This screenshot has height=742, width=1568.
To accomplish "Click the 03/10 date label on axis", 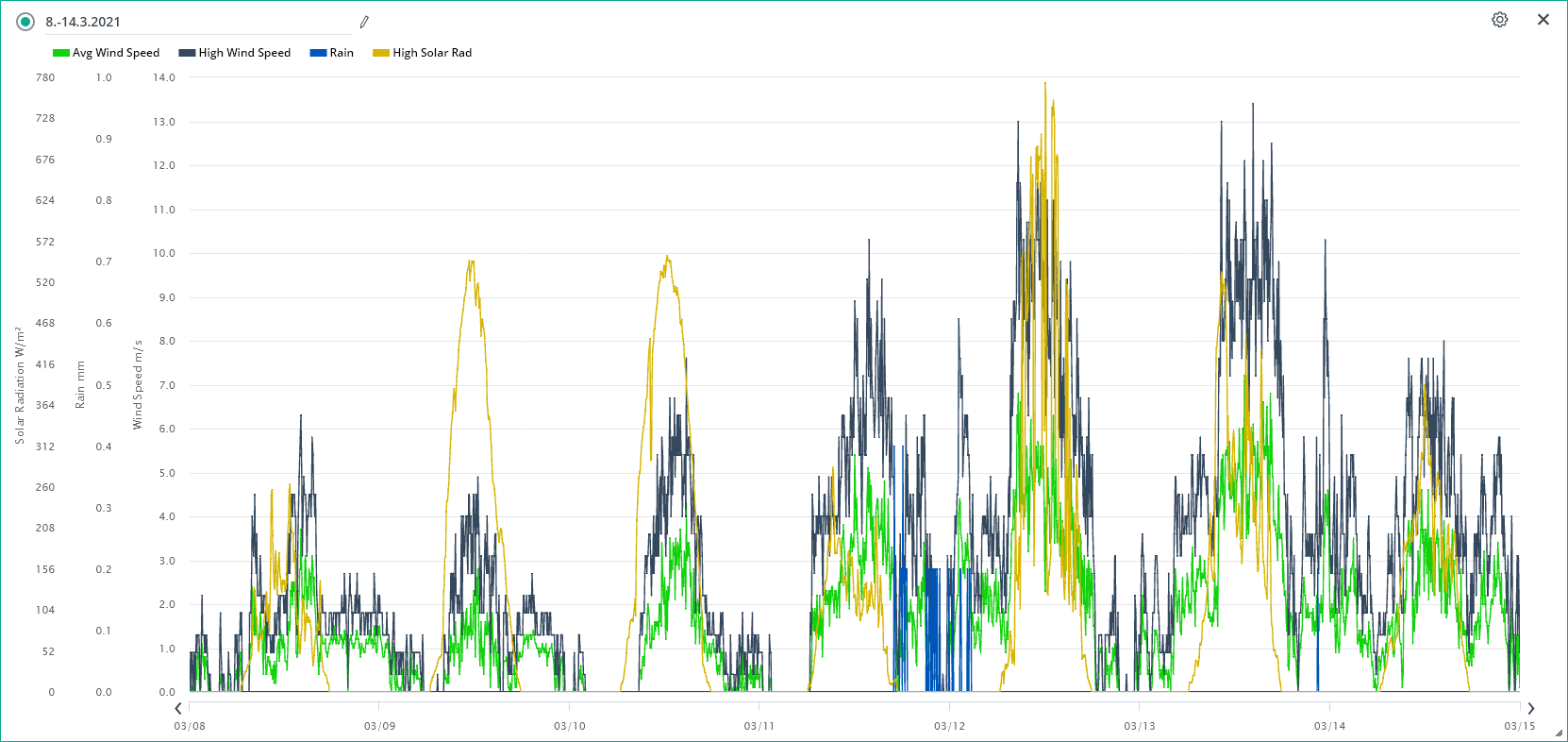I will 569,726.
